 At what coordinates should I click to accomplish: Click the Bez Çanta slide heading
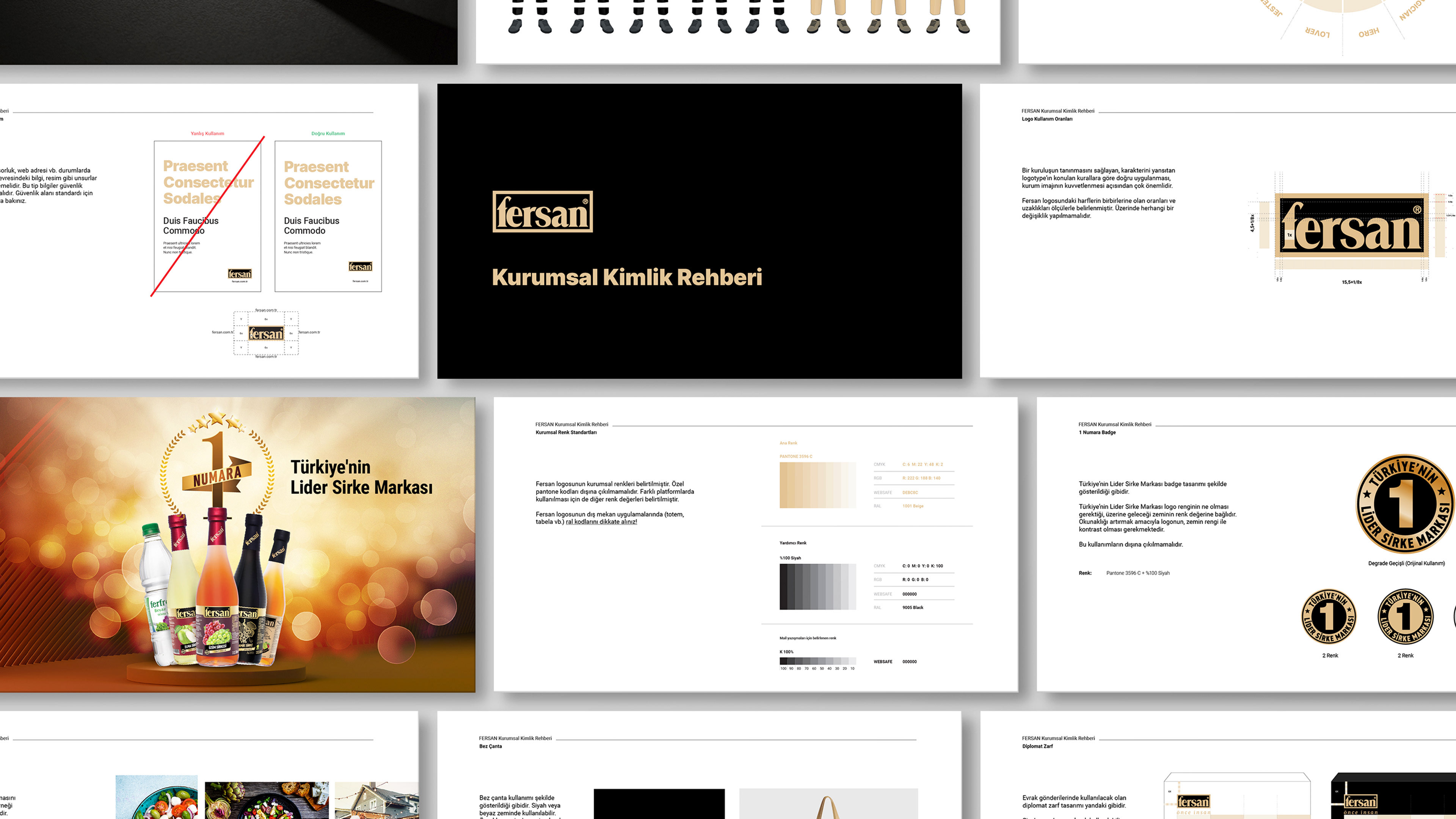coord(490,746)
